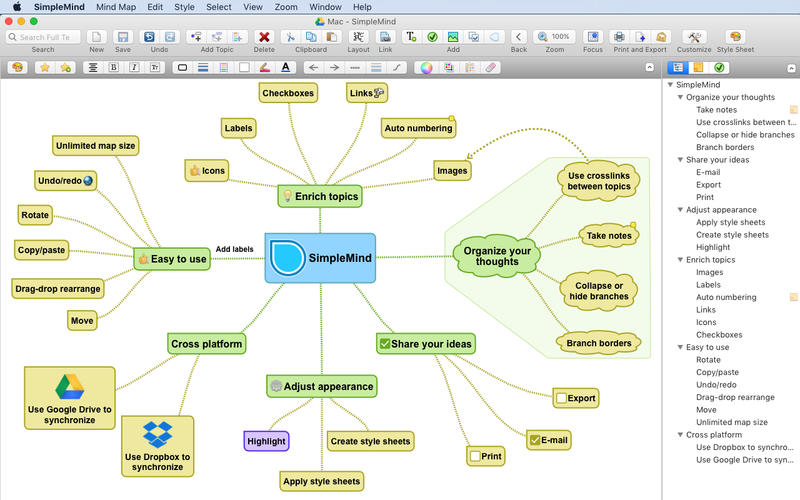Click the Add text label icon
This screenshot has width=800, height=500.
411,37
